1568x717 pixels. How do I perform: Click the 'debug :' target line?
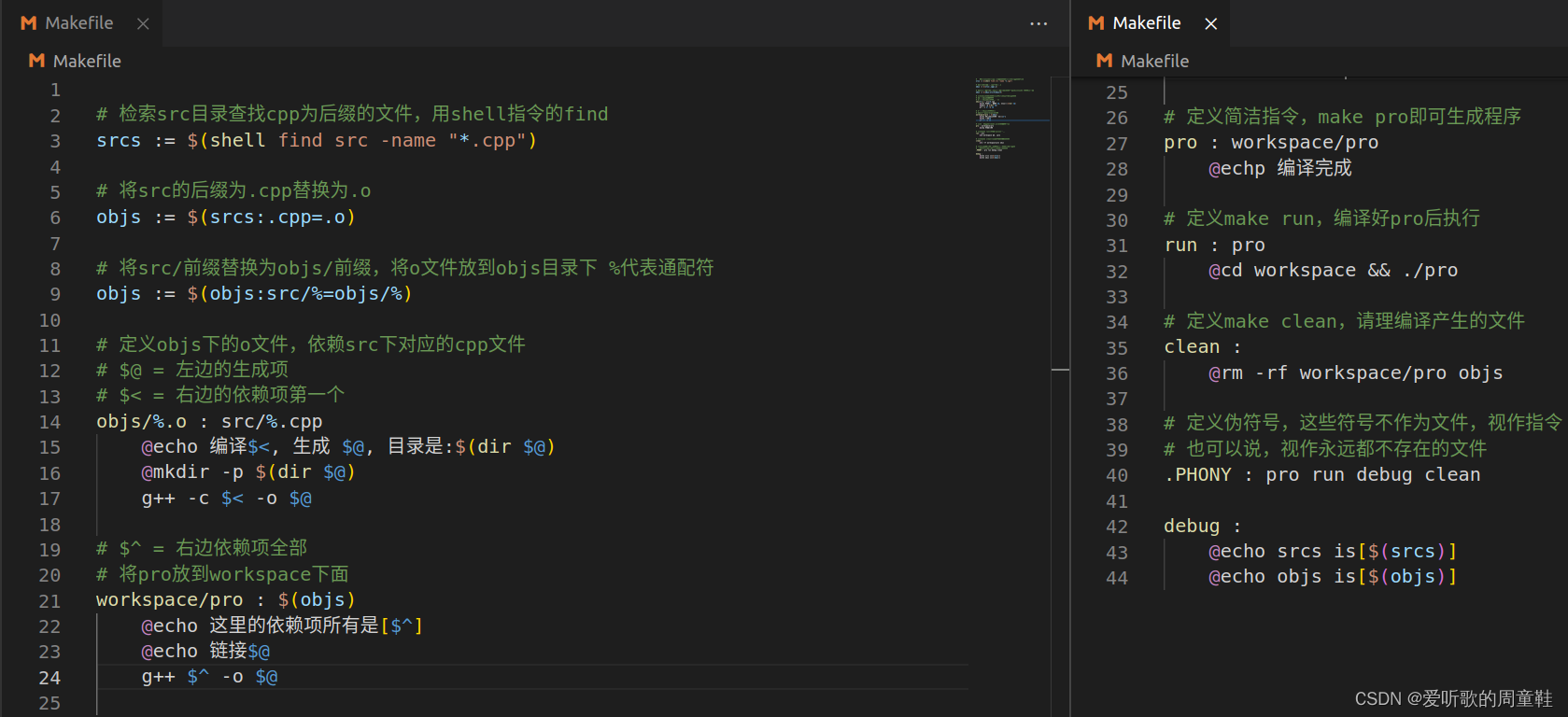(x=1203, y=527)
